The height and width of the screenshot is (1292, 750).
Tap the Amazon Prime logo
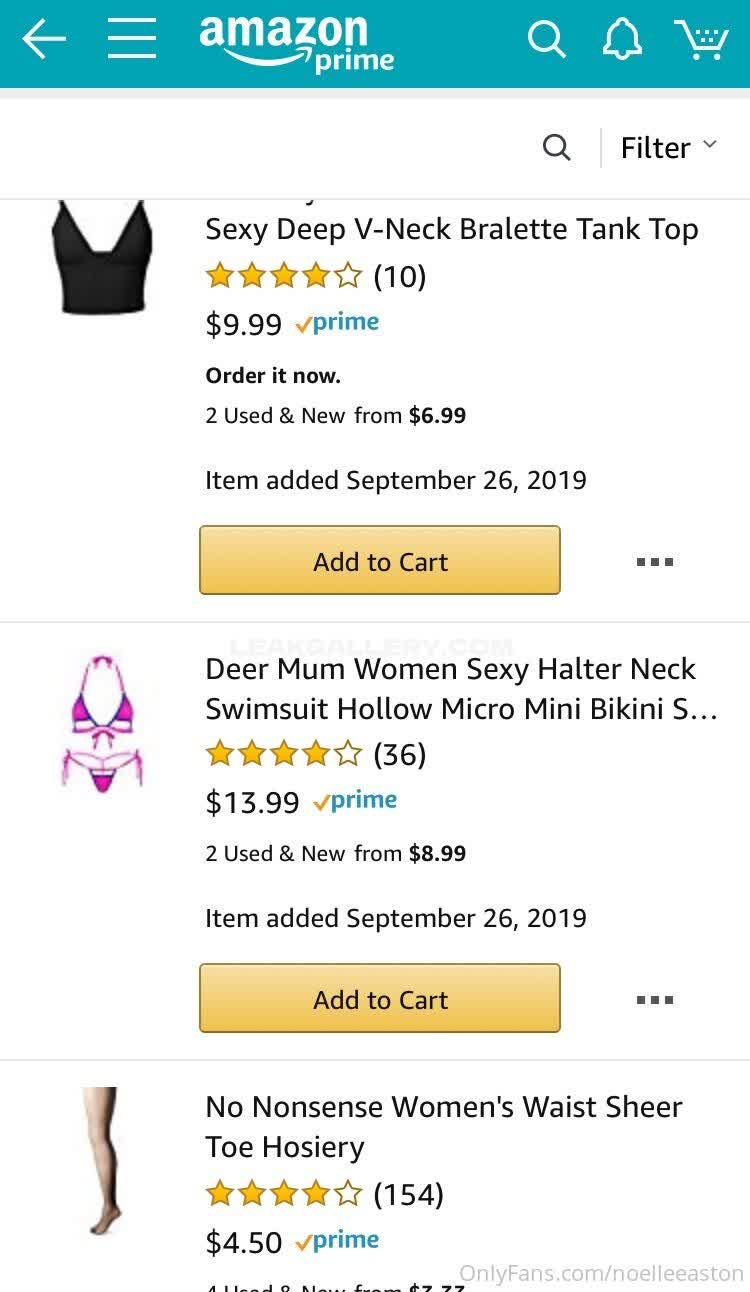(x=296, y=43)
